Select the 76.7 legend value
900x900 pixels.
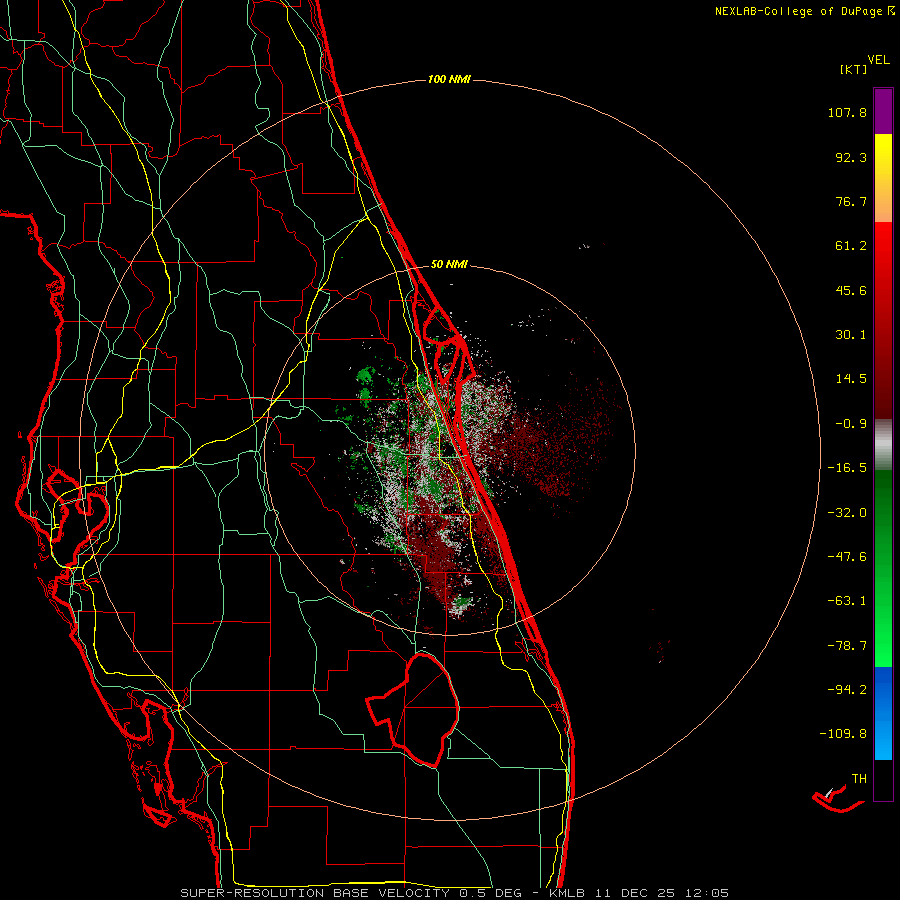(x=851, y=201)
